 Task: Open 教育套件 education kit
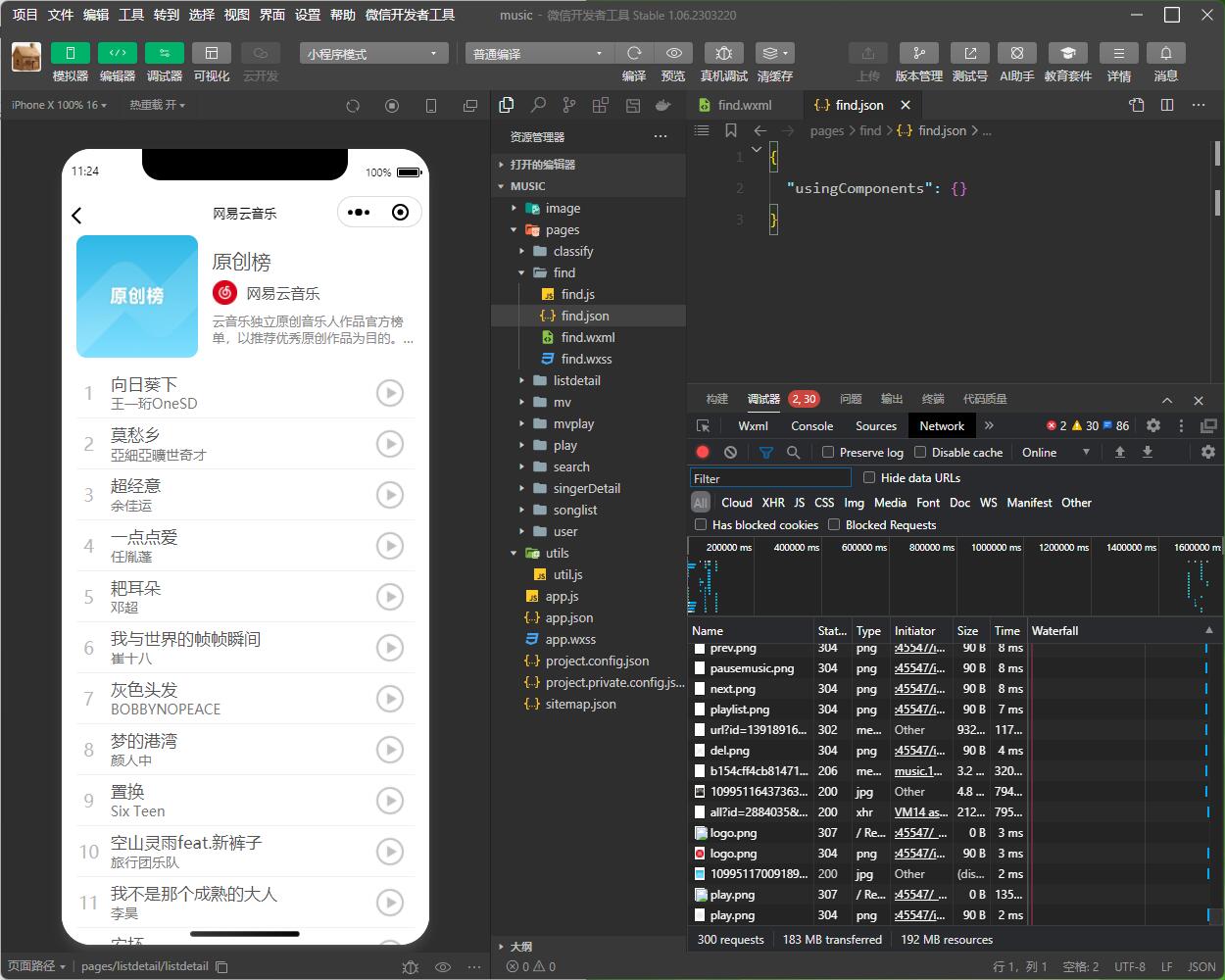pyautogui.click(x=1068, y=53)
